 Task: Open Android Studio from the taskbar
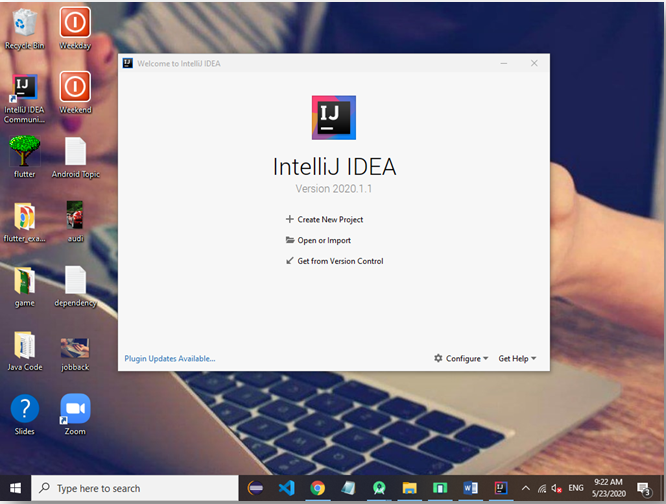(379, 488)
